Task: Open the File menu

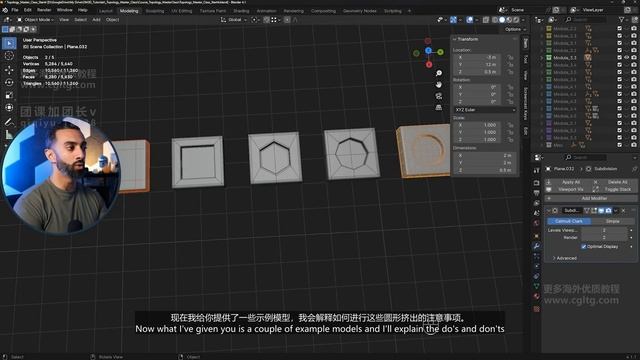Action: 15,10
